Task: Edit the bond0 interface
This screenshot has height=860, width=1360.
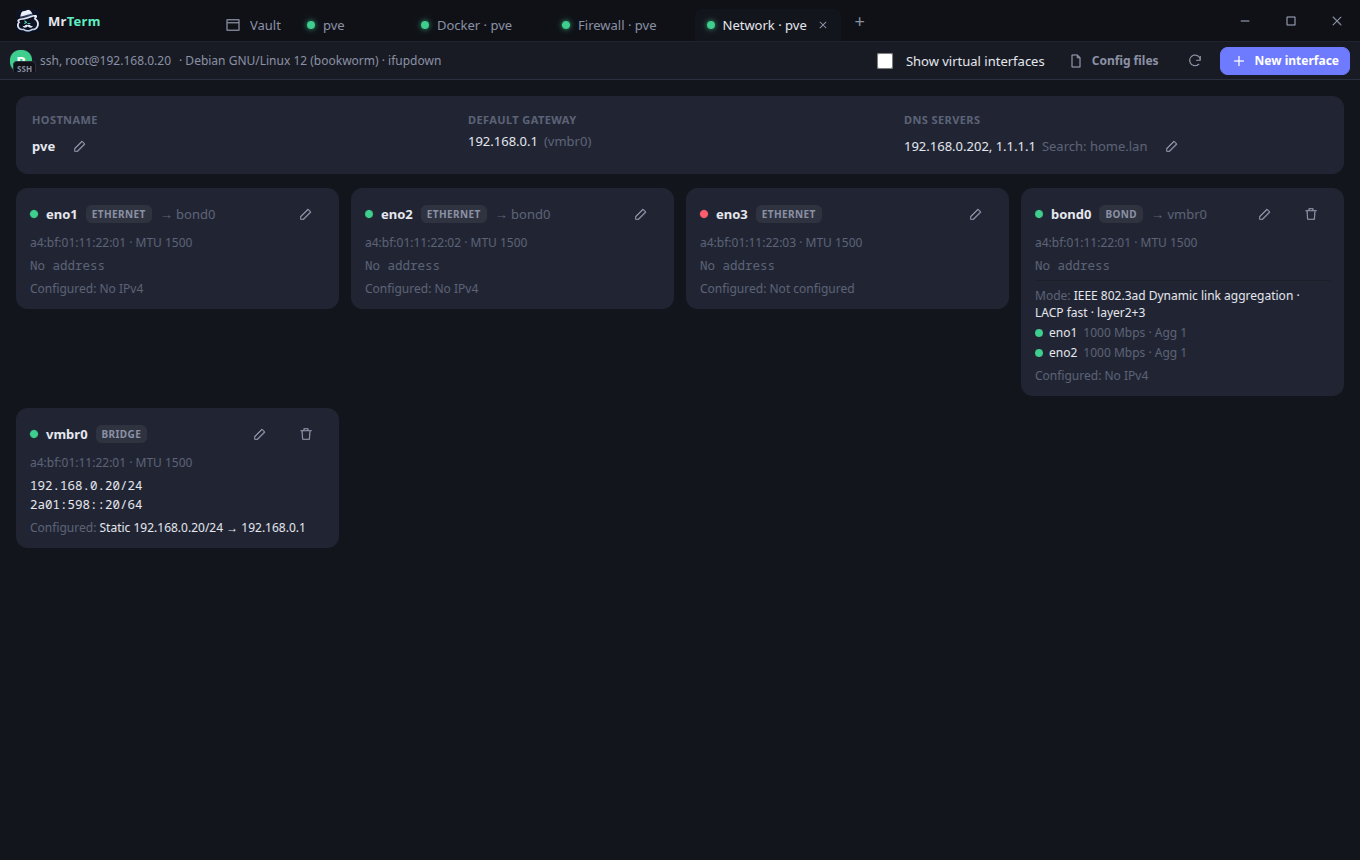Action: pos(1265,214)
